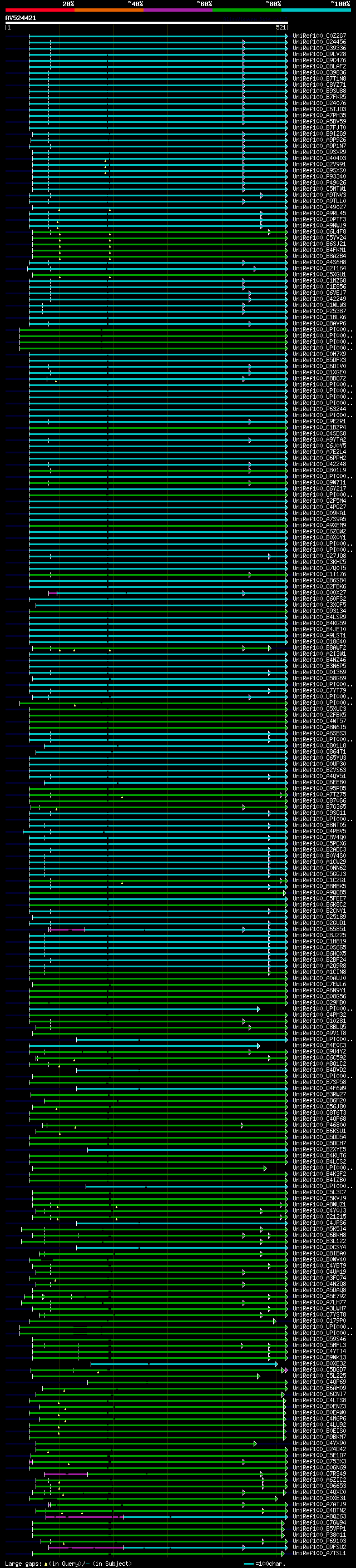Select hit label UniRef100_Q9W7I1
356x1568 pixels.
tap(319, 483)
